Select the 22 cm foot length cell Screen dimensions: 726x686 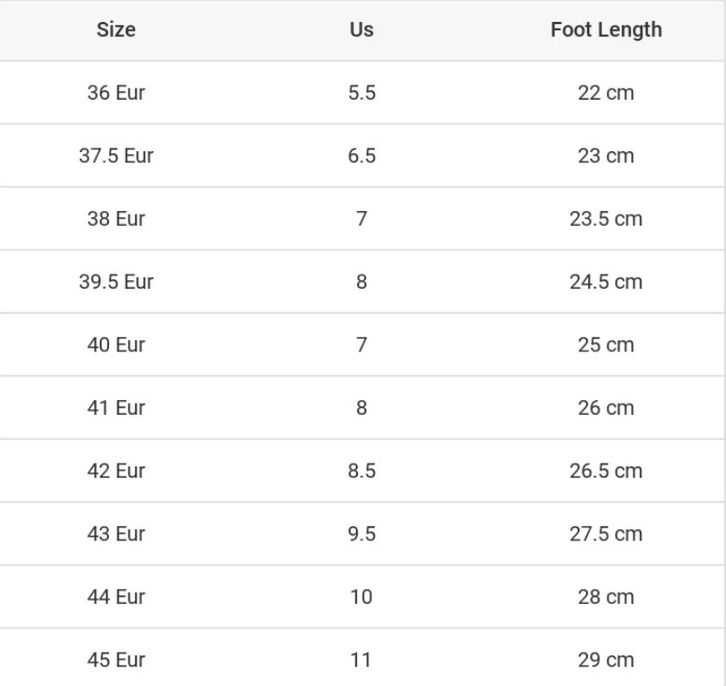(x=606, y=93)
